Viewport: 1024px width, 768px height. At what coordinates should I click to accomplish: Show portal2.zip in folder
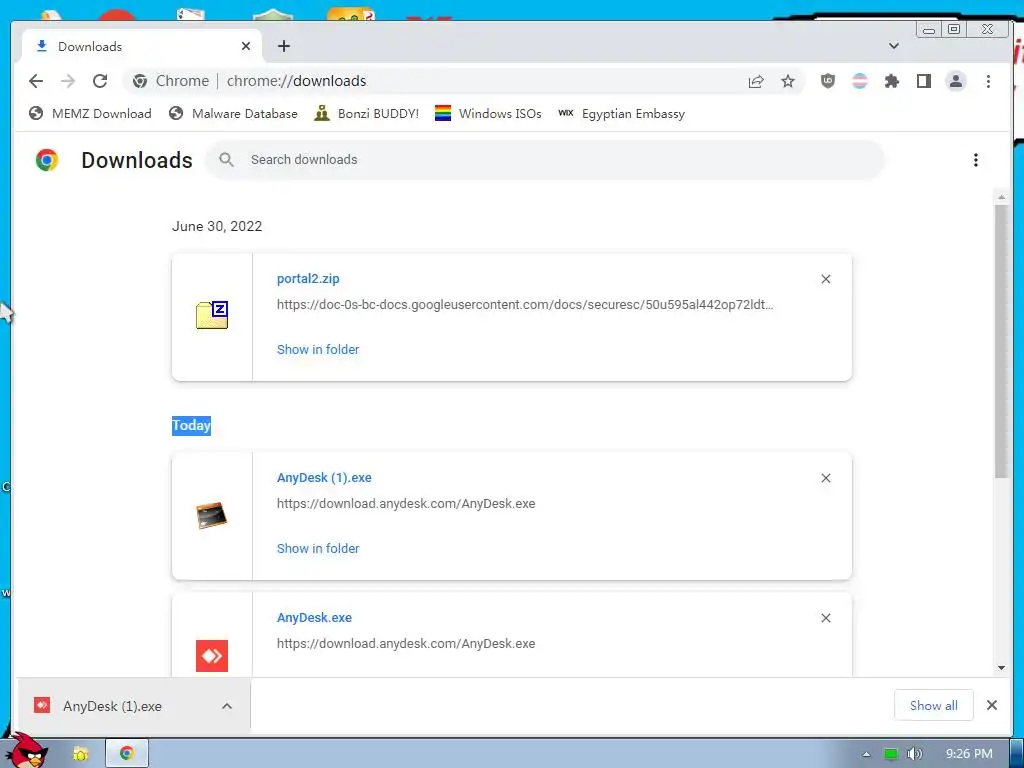click(x=318, y=349)
